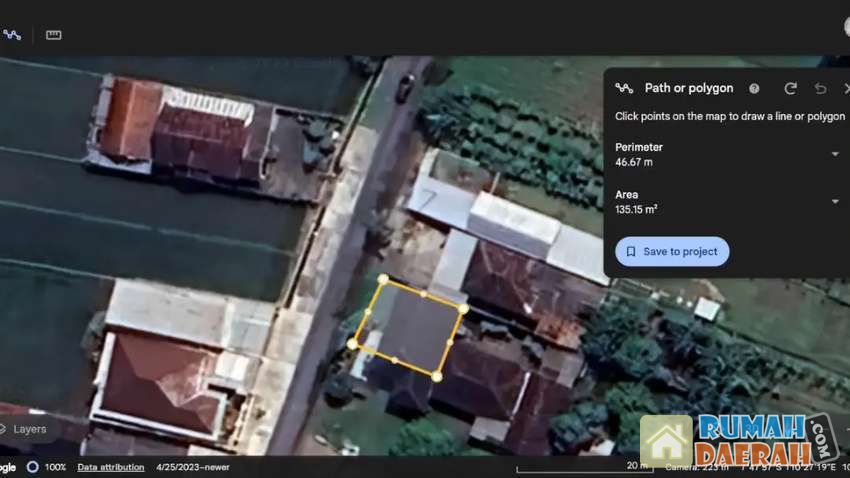Click path icon beside Path or polygon title

[624, 88]
